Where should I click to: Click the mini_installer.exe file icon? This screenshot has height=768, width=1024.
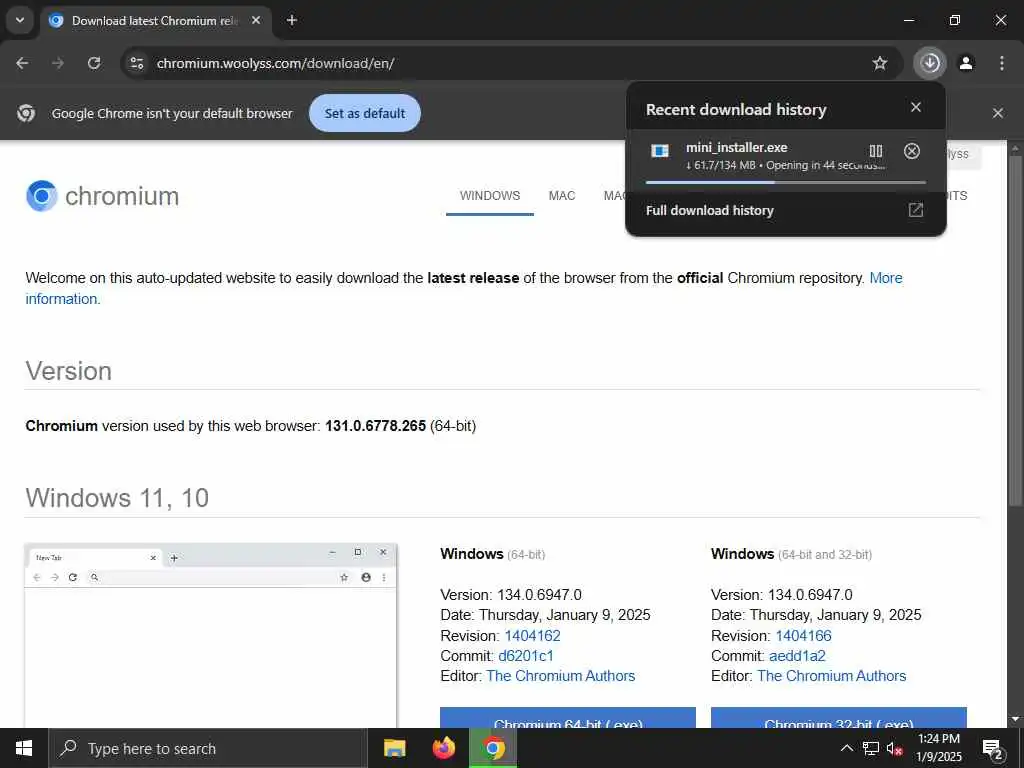(660, 152)
